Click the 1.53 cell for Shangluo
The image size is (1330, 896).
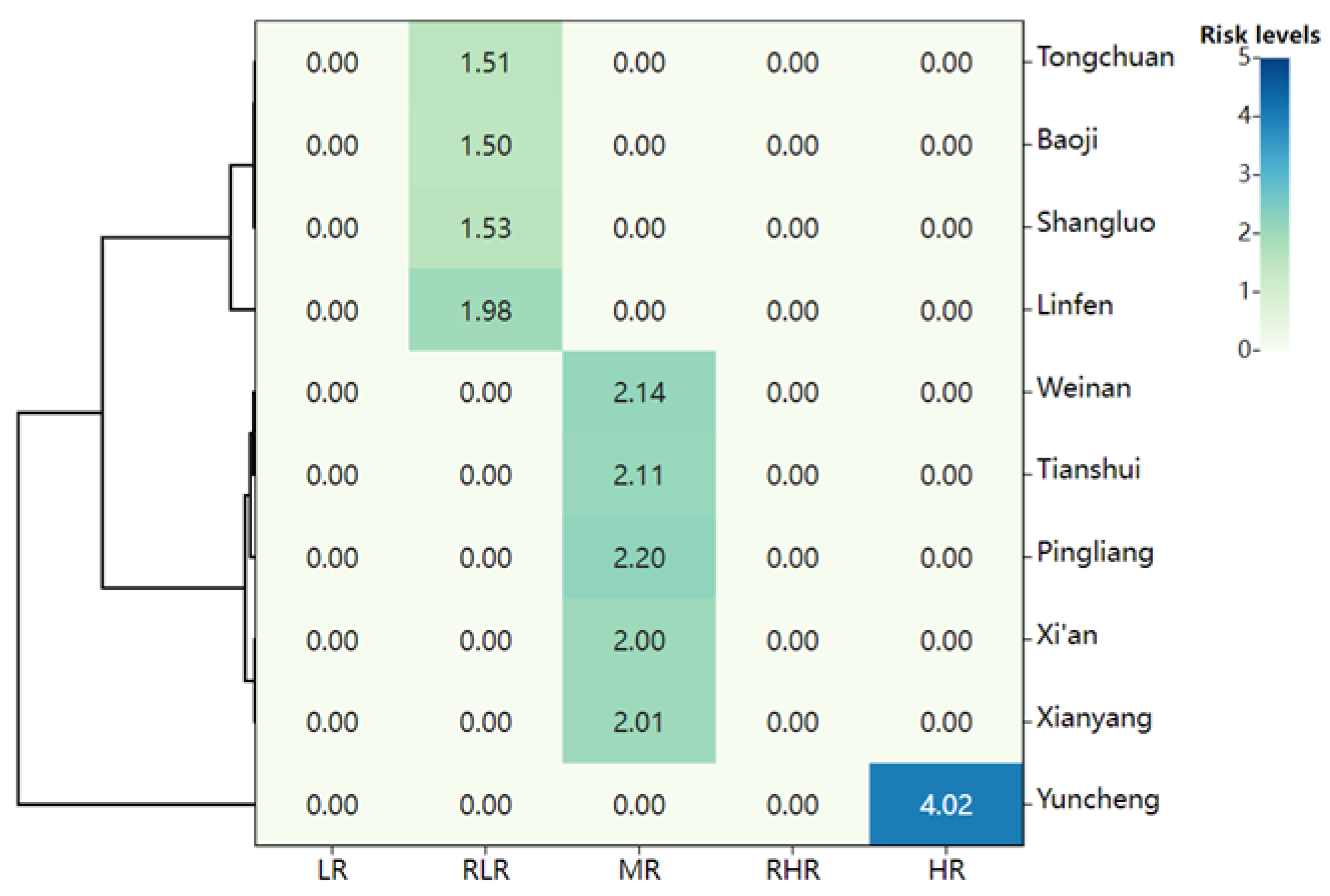(x=485, y=228)
